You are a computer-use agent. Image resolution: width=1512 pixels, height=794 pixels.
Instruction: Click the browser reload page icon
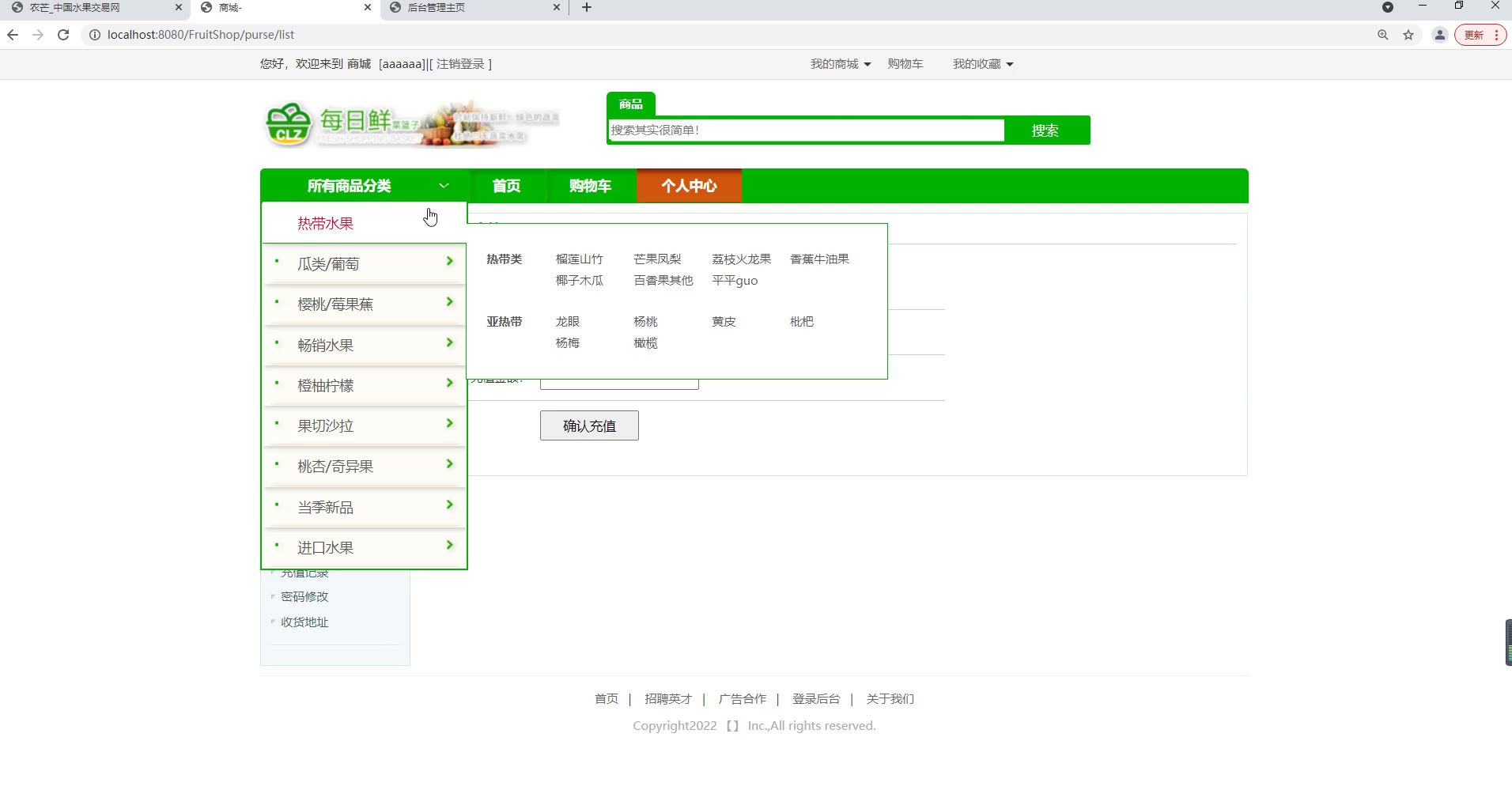click(63, 35)
